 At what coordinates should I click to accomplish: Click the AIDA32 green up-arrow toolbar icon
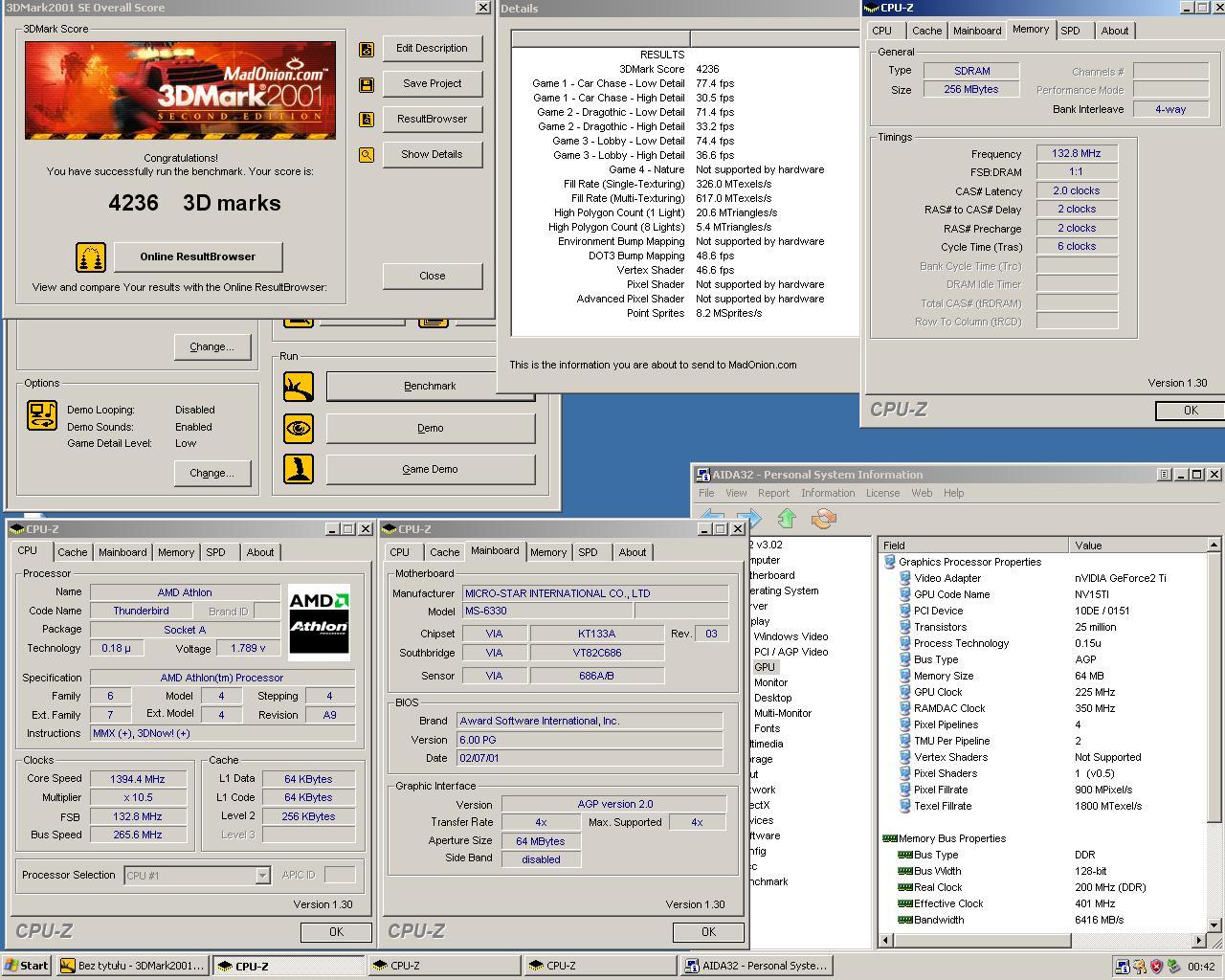click(785, 519)
